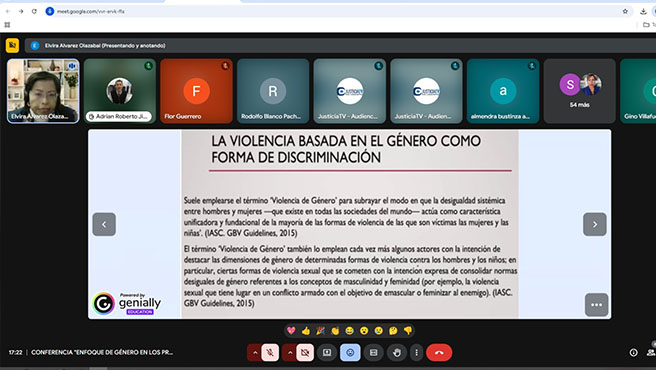Viewport: 656px width, 370px height.
Task: Click the browser back arrow
Action: [8, 11]
